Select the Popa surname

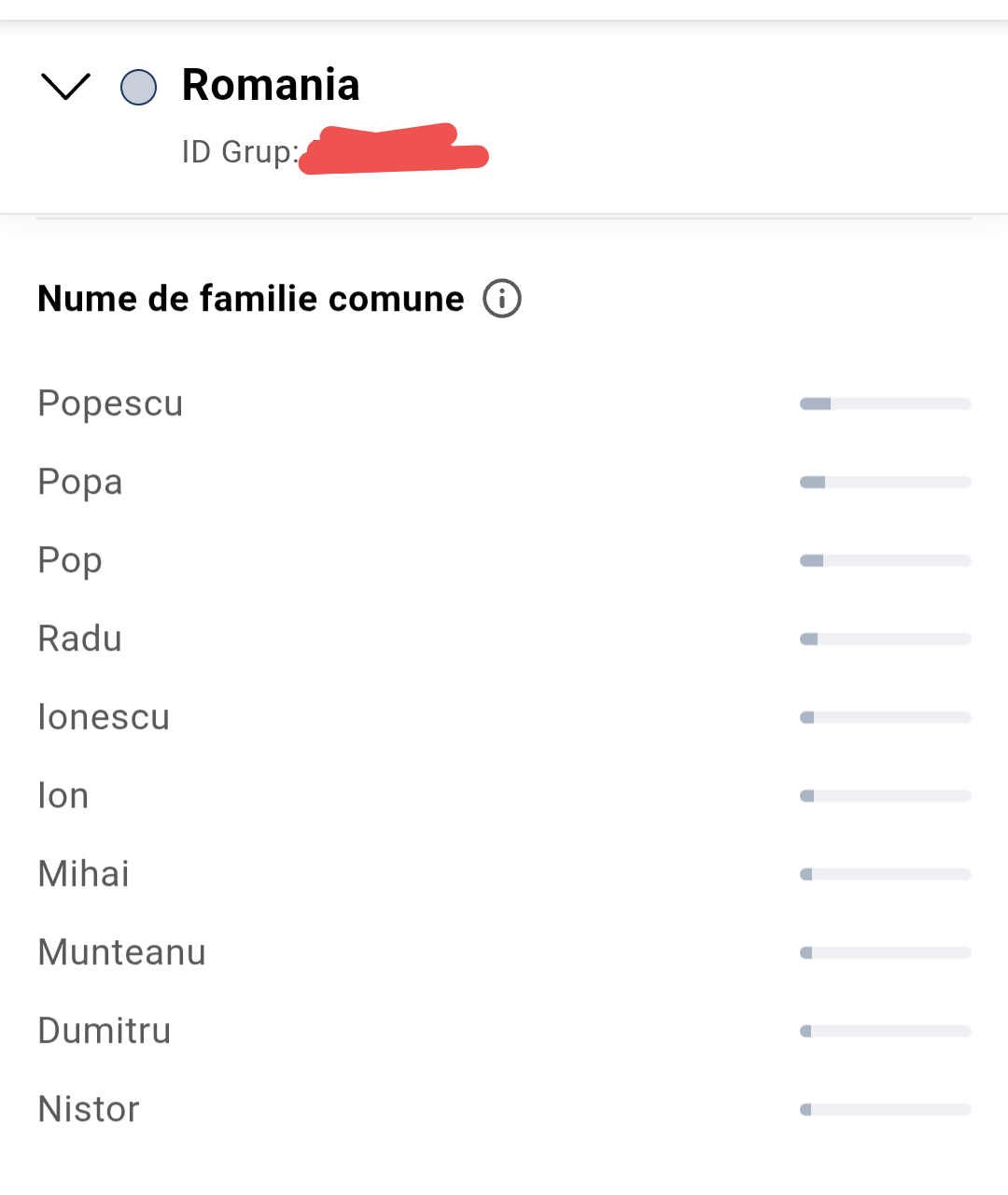pos(80,482)
